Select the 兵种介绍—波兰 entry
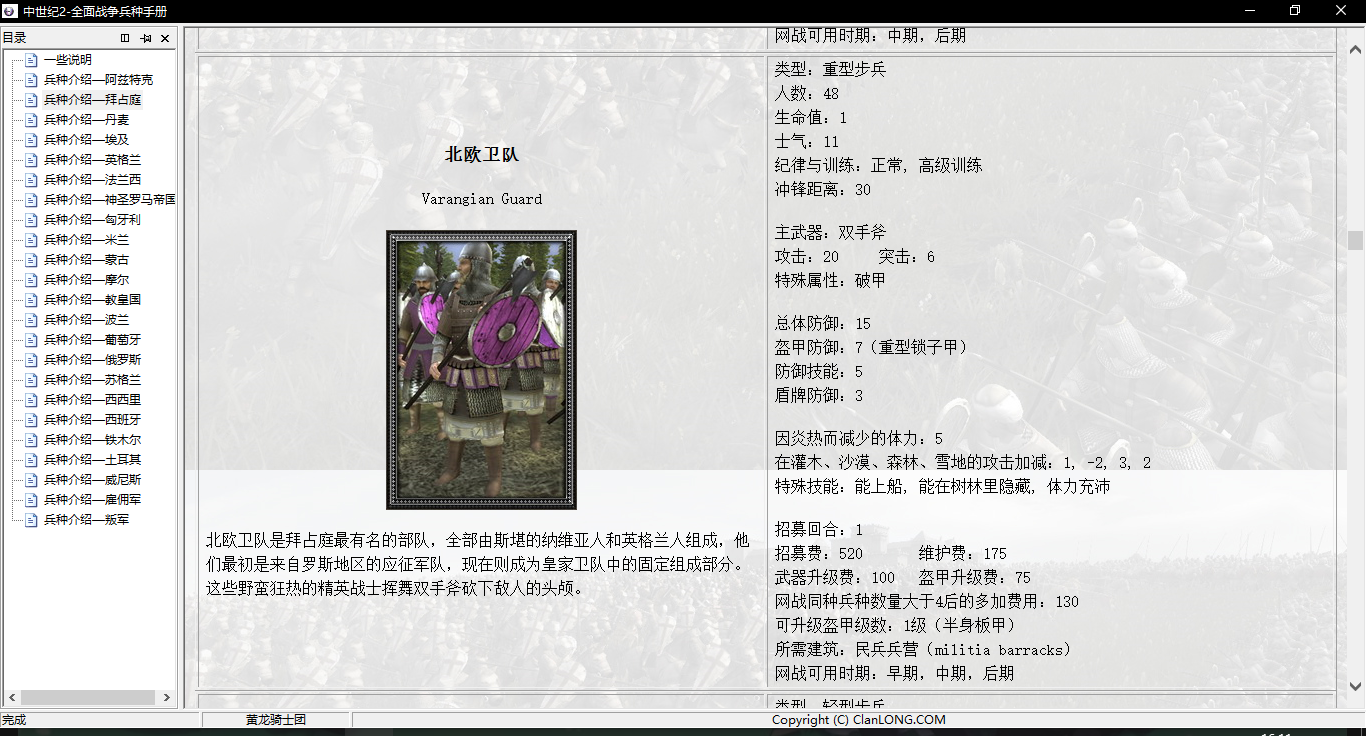Image resolution: width=1366 pixels, height=736 pixels. 87,320
